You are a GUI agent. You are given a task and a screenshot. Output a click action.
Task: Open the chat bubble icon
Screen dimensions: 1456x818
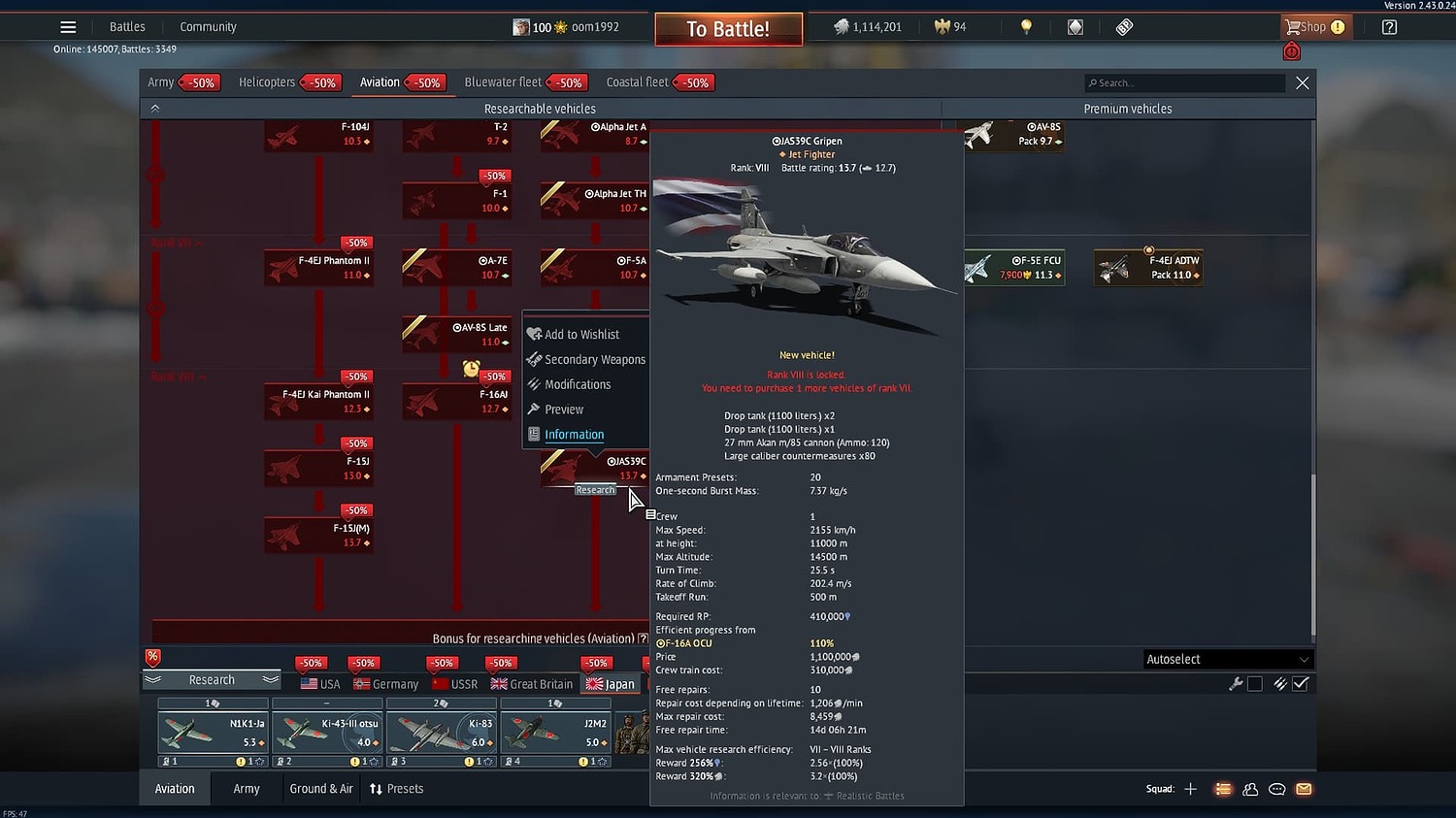coord(1276,789)
